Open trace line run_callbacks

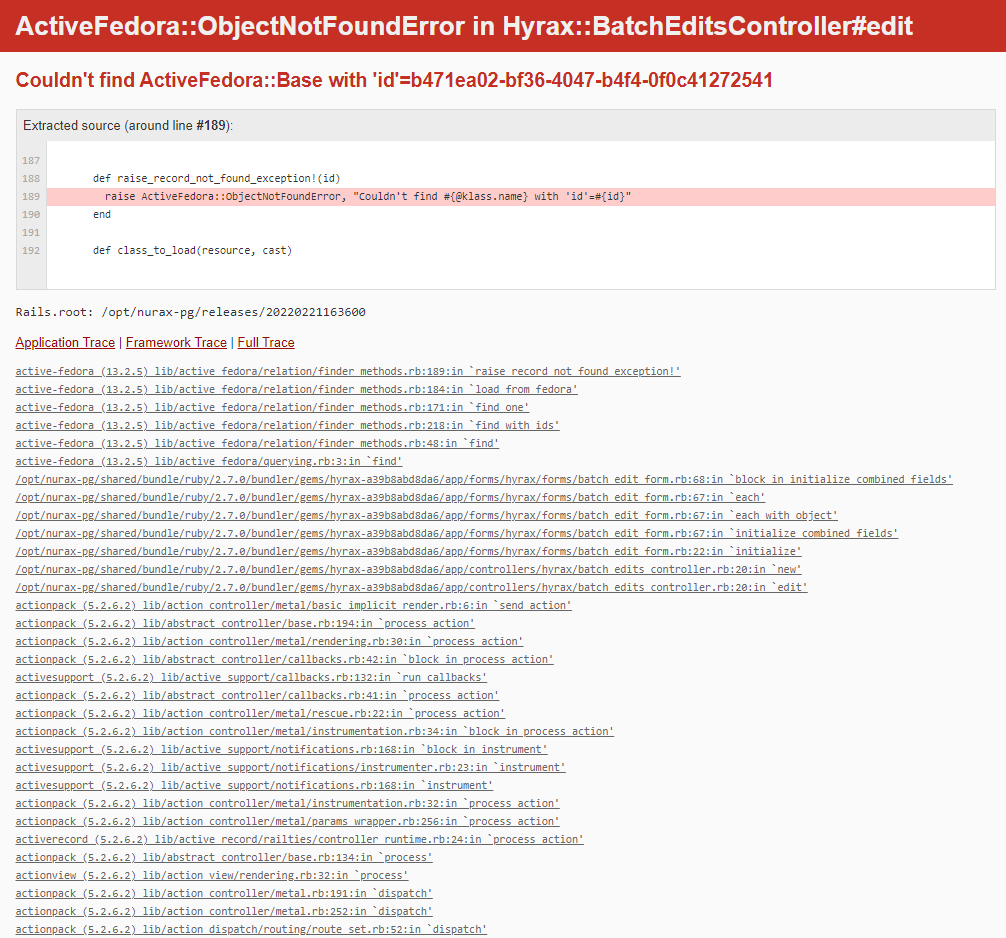click(x=251, y=677)
